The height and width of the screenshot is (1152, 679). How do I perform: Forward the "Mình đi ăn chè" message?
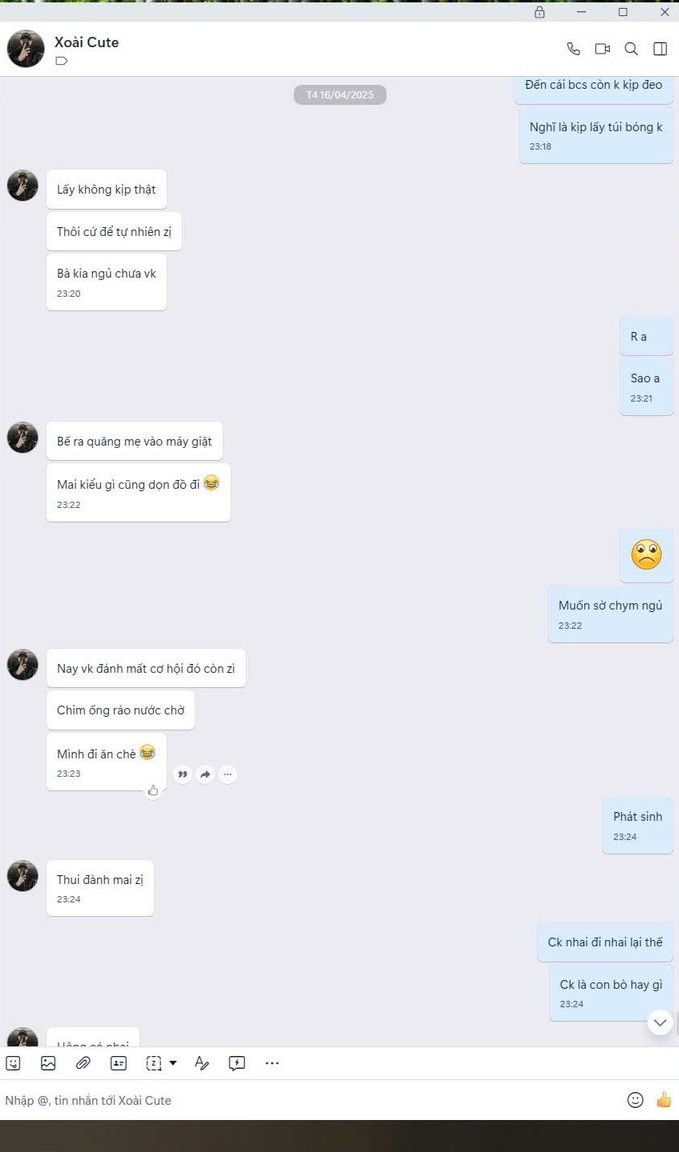point(205,774)
